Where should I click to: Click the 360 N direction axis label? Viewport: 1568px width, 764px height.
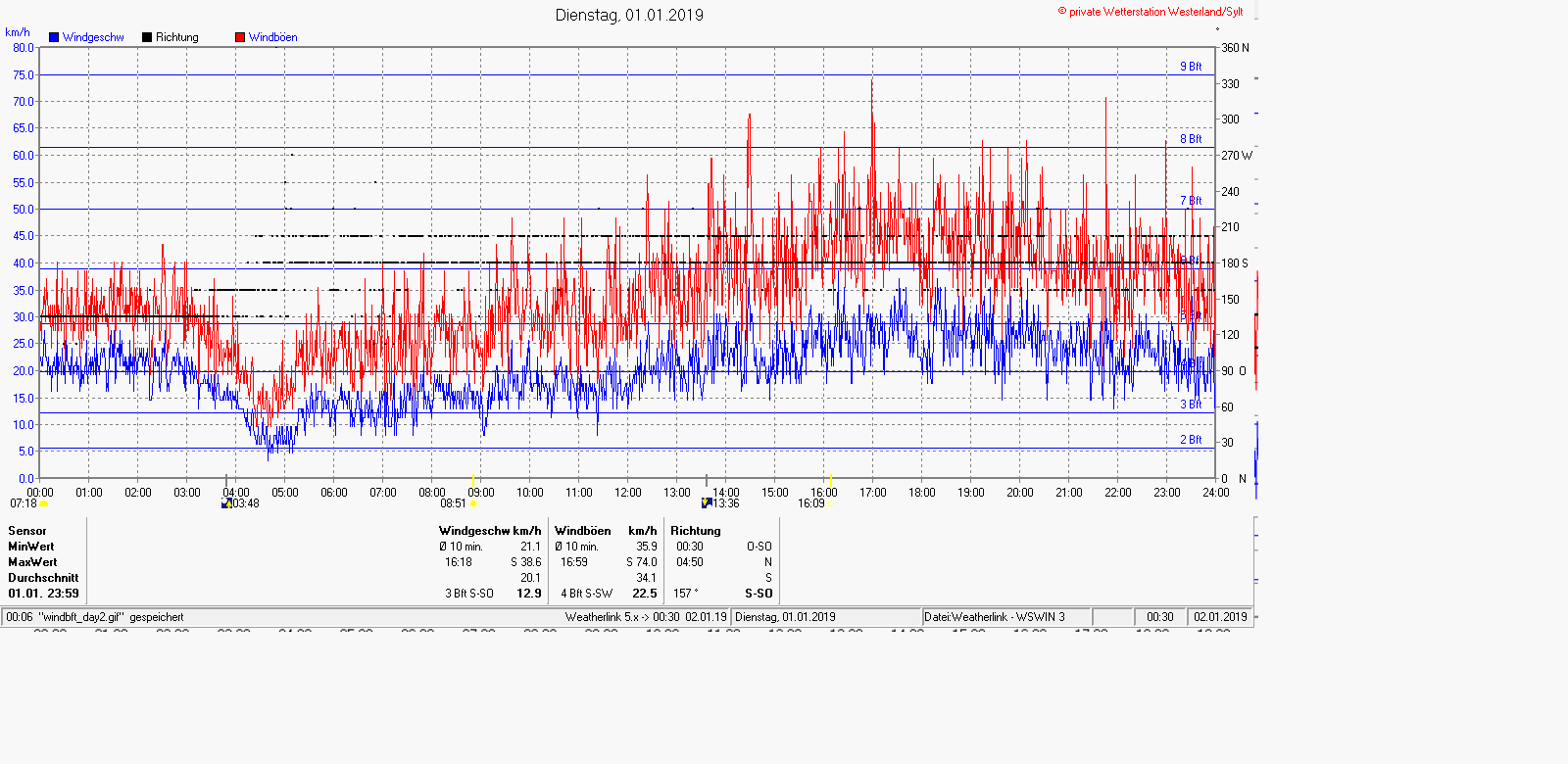pyautogui.click(x=1235, y=48)
